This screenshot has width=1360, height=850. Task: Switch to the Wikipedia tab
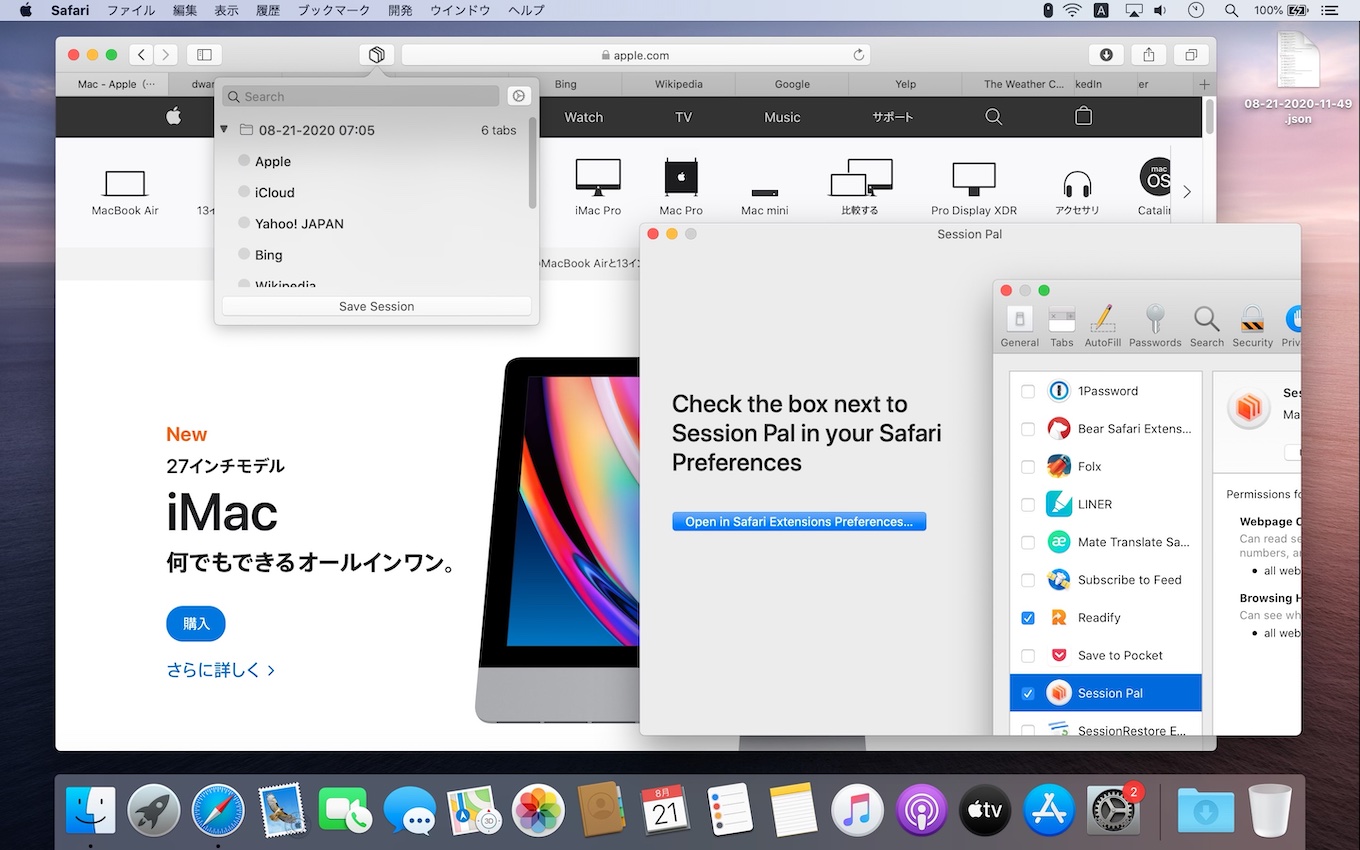[679, 84]
